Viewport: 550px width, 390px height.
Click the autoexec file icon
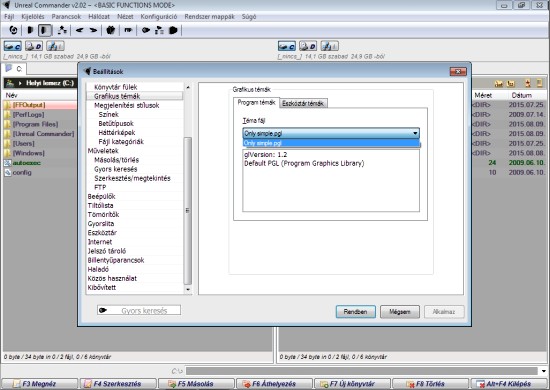point(7,163)
